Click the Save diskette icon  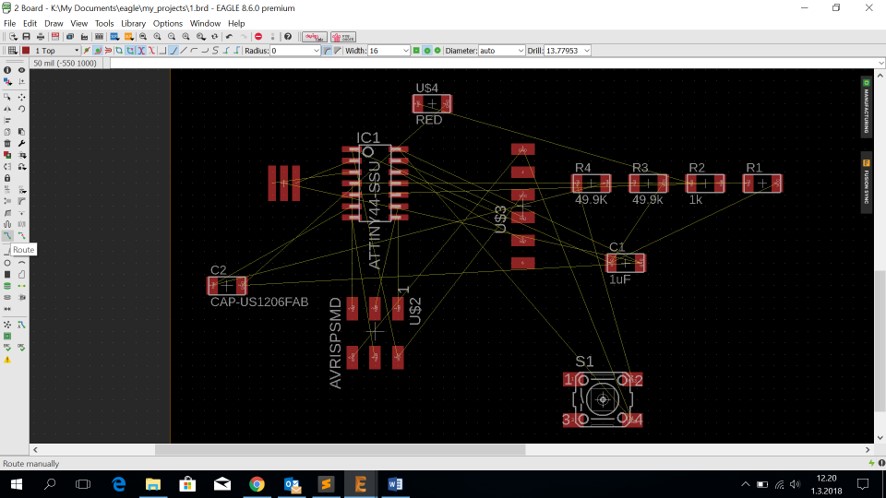(26, 37)
